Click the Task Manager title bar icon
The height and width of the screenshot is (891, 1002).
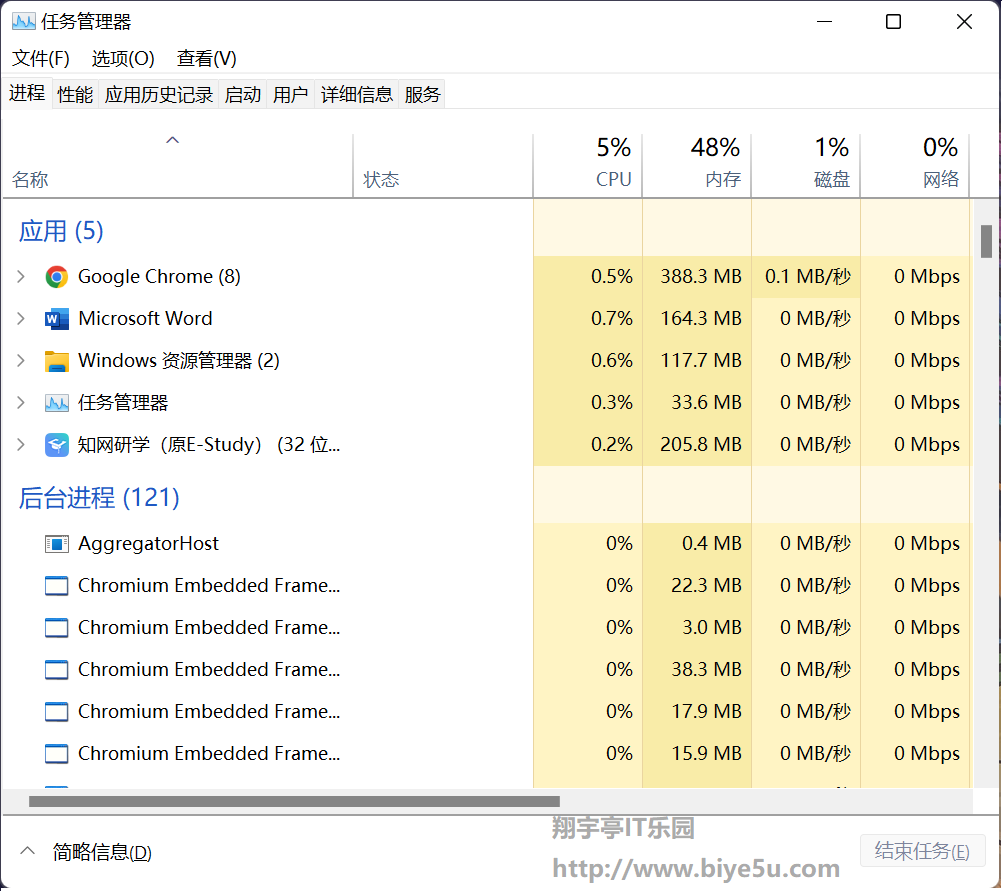coord(23,22)
